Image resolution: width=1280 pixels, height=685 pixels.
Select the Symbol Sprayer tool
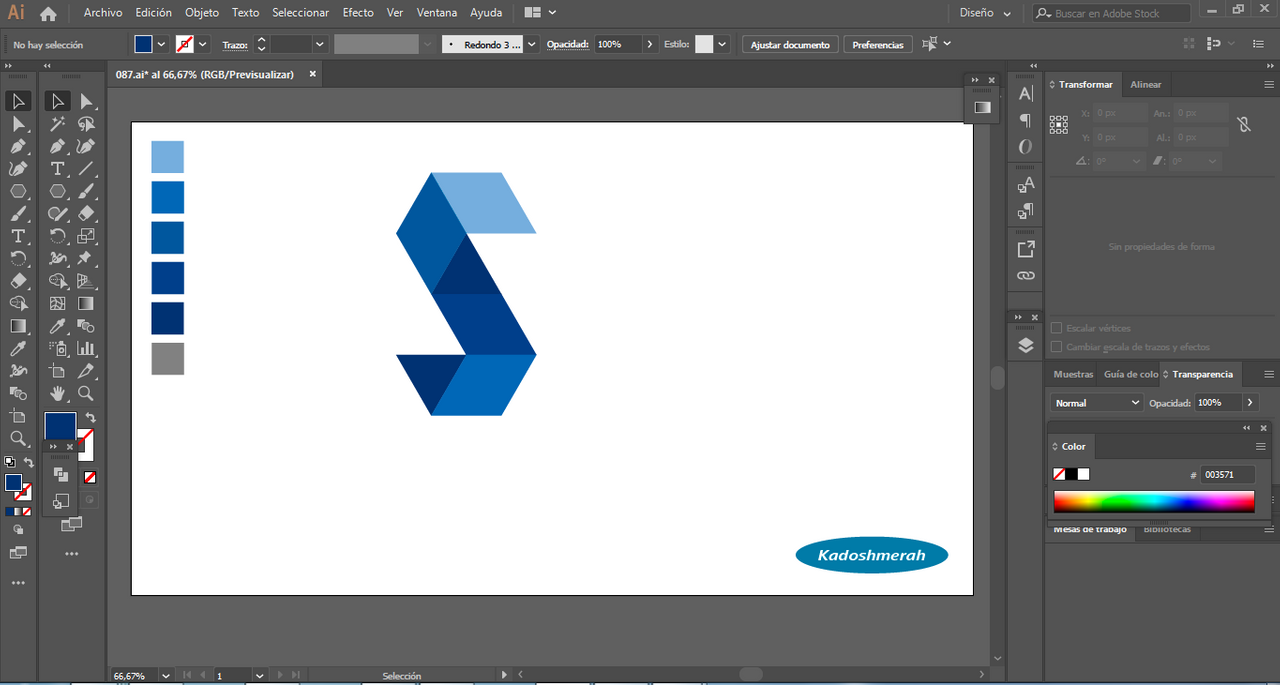pyautogui.click(x=58, y=349)
